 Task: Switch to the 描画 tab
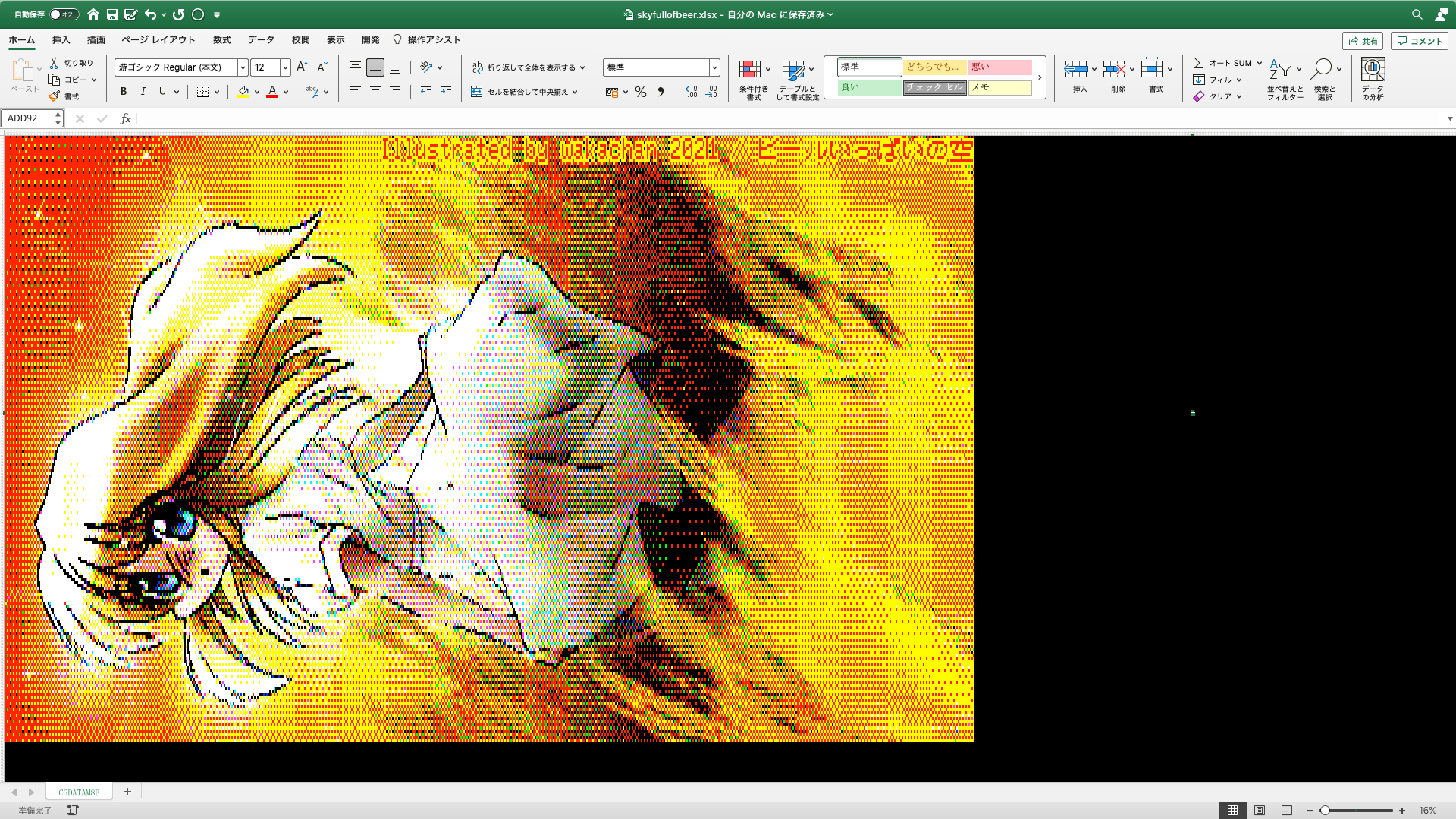[x=96, y=40]
